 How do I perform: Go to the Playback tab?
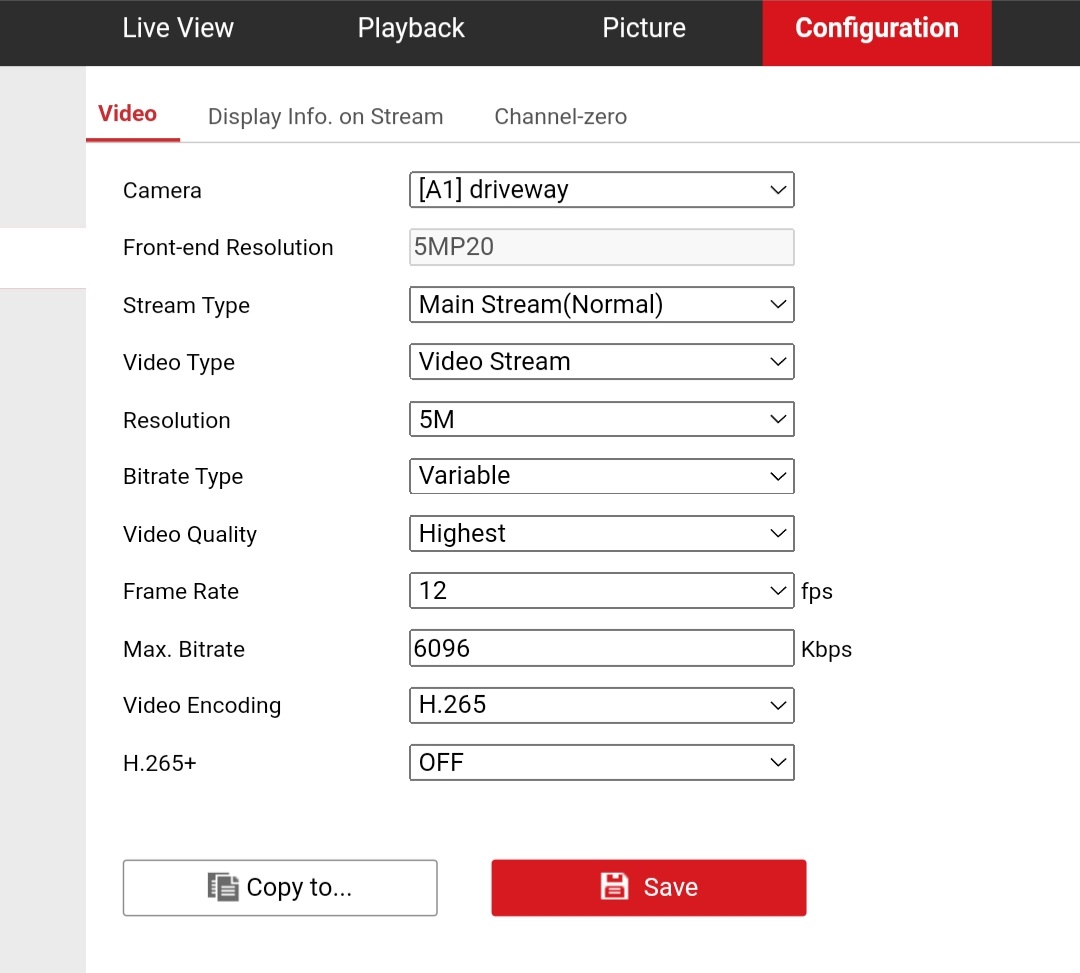coord(411,28)
